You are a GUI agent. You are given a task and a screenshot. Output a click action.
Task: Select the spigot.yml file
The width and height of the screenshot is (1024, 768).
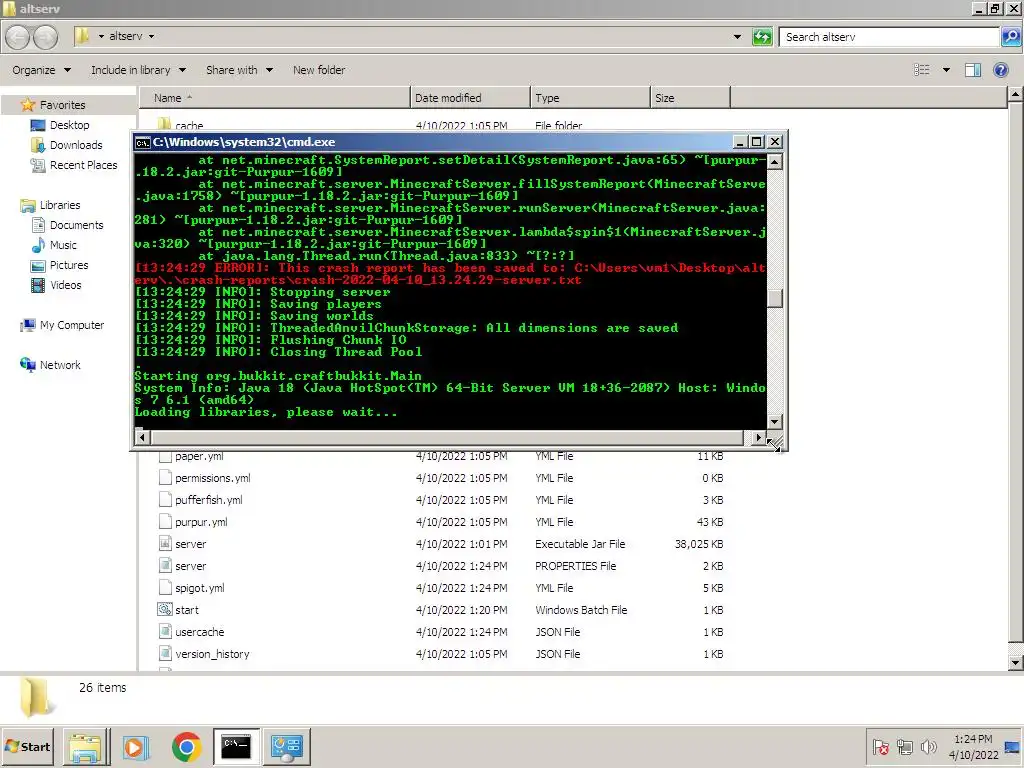coord(441,588)
